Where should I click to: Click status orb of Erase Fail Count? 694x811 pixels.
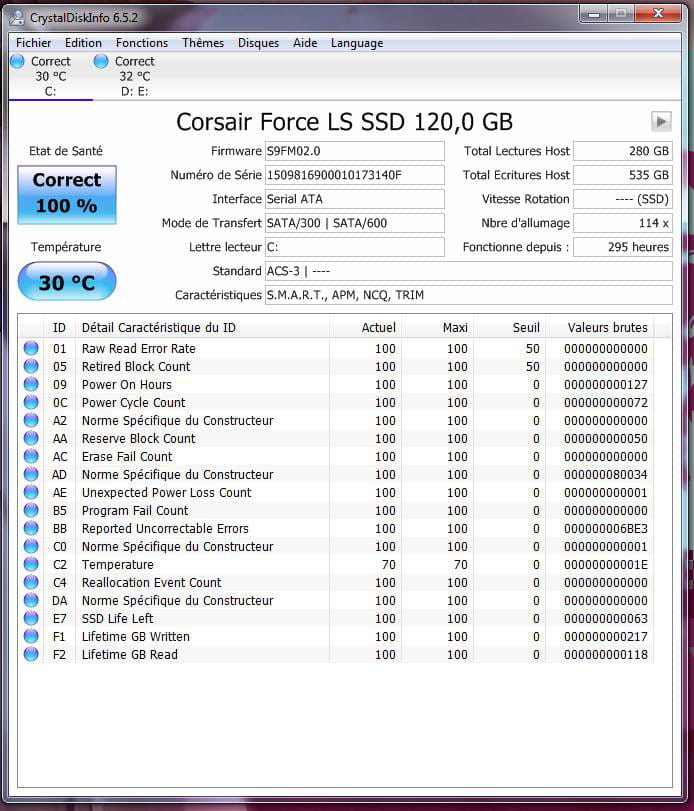[x=31, y=456]
